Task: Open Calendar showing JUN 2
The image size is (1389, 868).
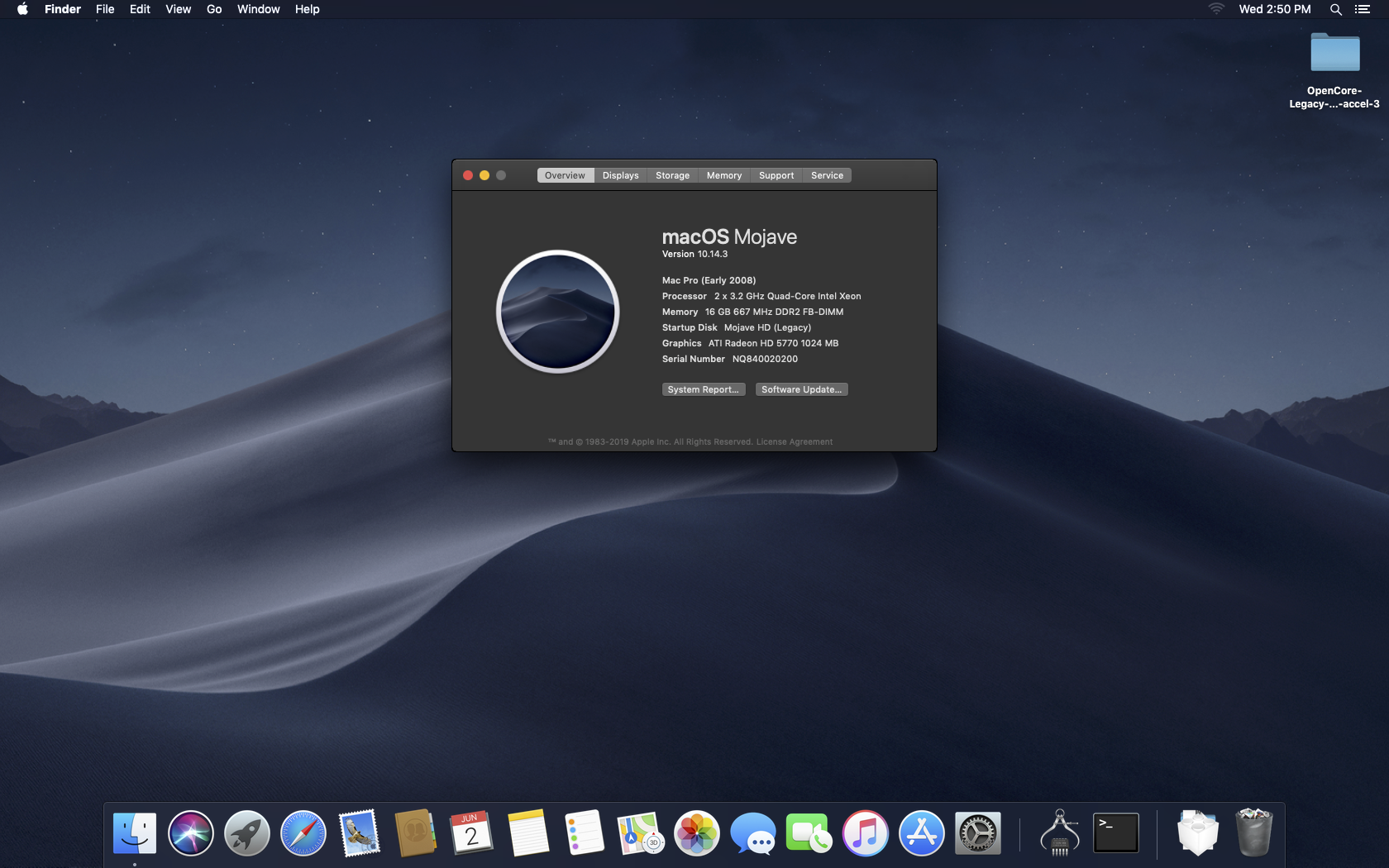Action: point(471,833)
